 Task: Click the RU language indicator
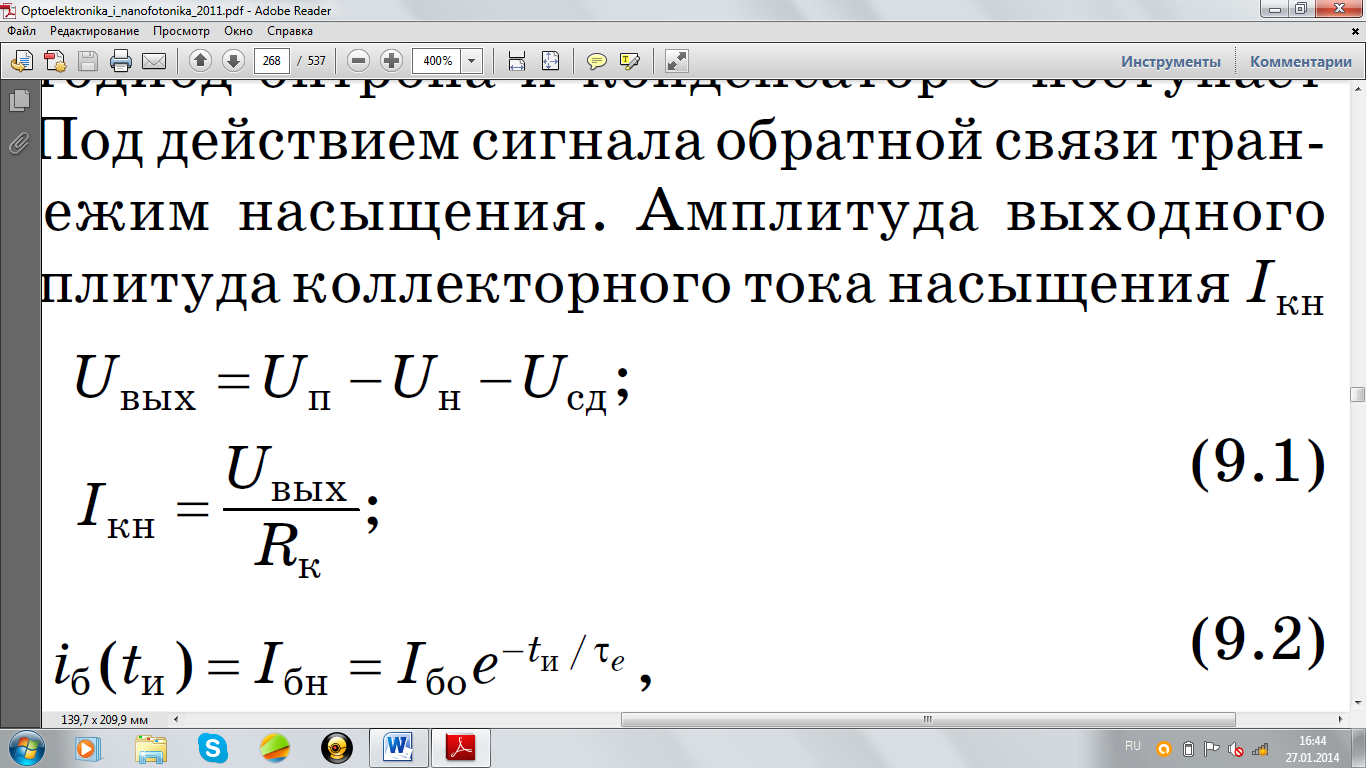pyautogui.click(x=1133, y=746)
